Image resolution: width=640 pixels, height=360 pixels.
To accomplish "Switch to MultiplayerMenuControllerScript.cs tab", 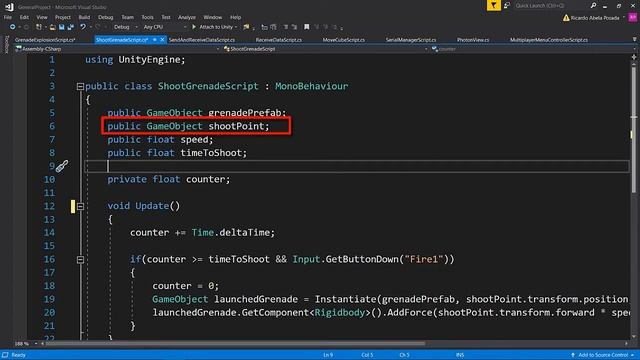I will [x=549, y=40].
